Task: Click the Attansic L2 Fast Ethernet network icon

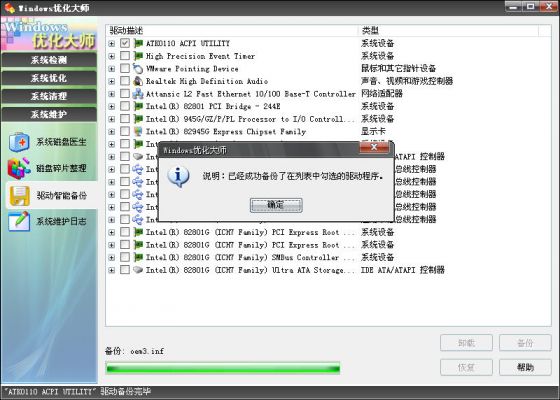Action: 138,94
